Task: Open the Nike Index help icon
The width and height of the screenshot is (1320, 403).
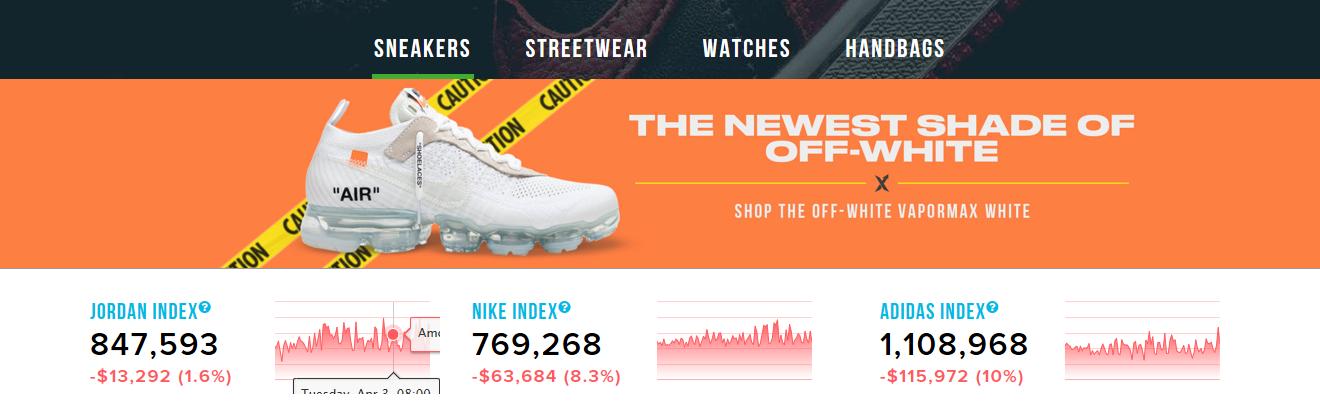Action: (565, 308)
